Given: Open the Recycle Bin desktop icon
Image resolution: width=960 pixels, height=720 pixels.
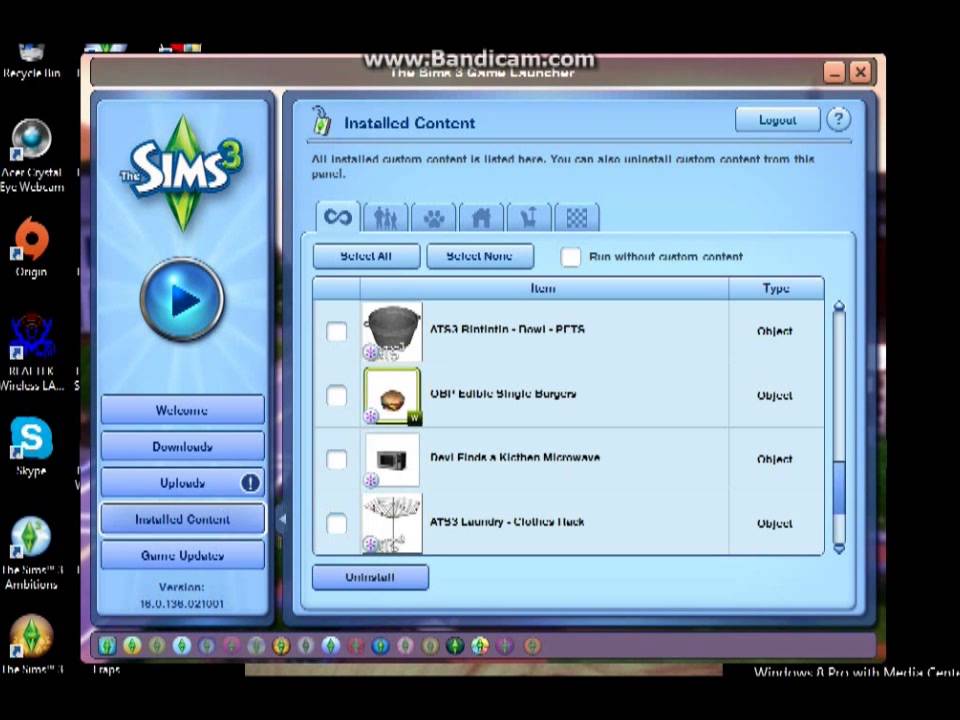Looking at the screenshot, I should coord(31,61).
